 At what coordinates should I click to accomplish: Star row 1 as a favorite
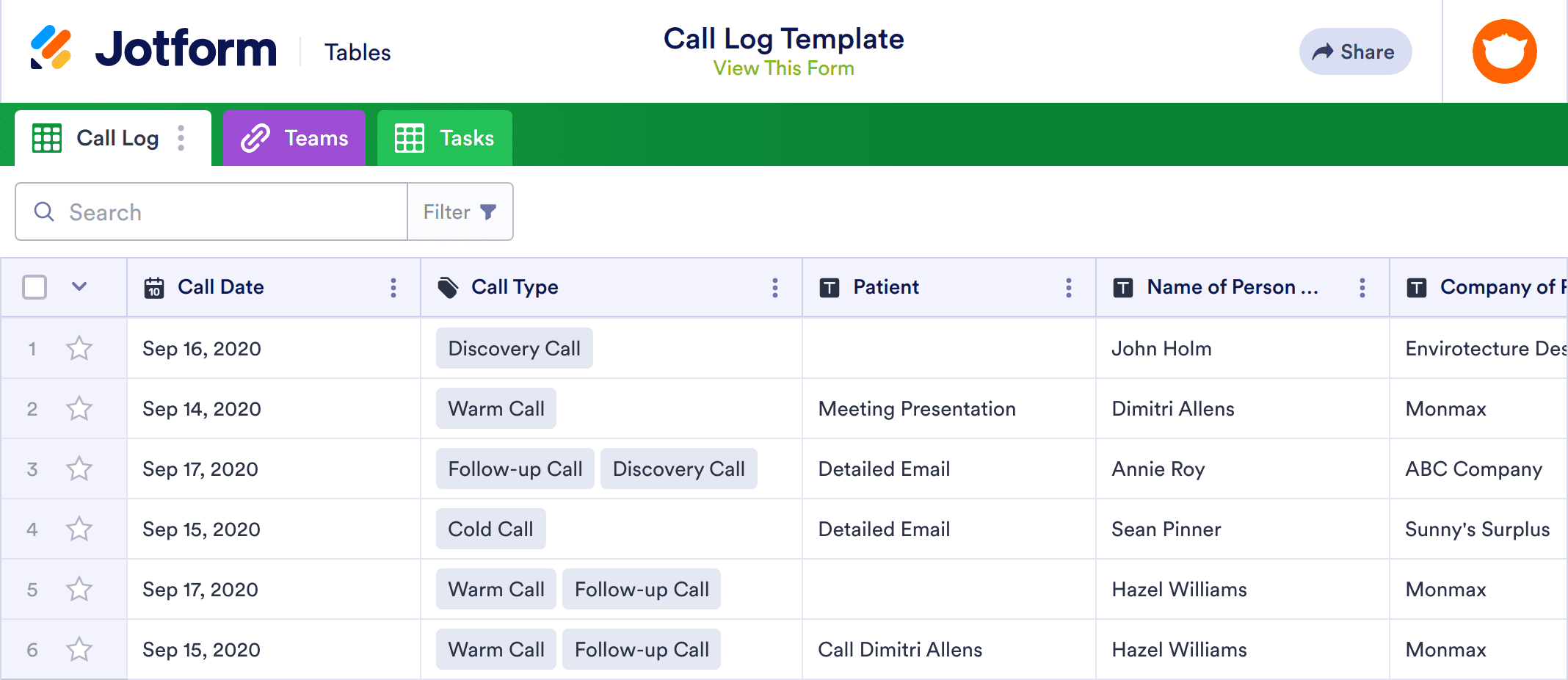(x=79, y=348)
